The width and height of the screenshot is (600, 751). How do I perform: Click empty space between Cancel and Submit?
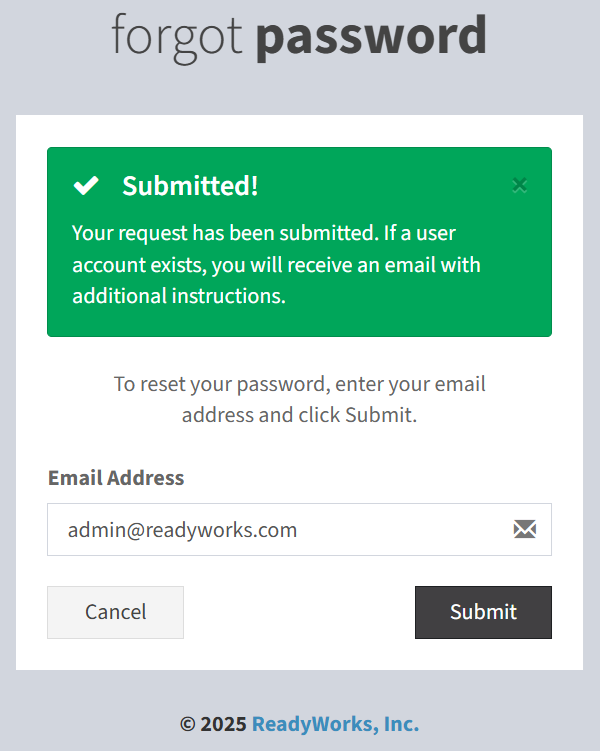[299, 612]
